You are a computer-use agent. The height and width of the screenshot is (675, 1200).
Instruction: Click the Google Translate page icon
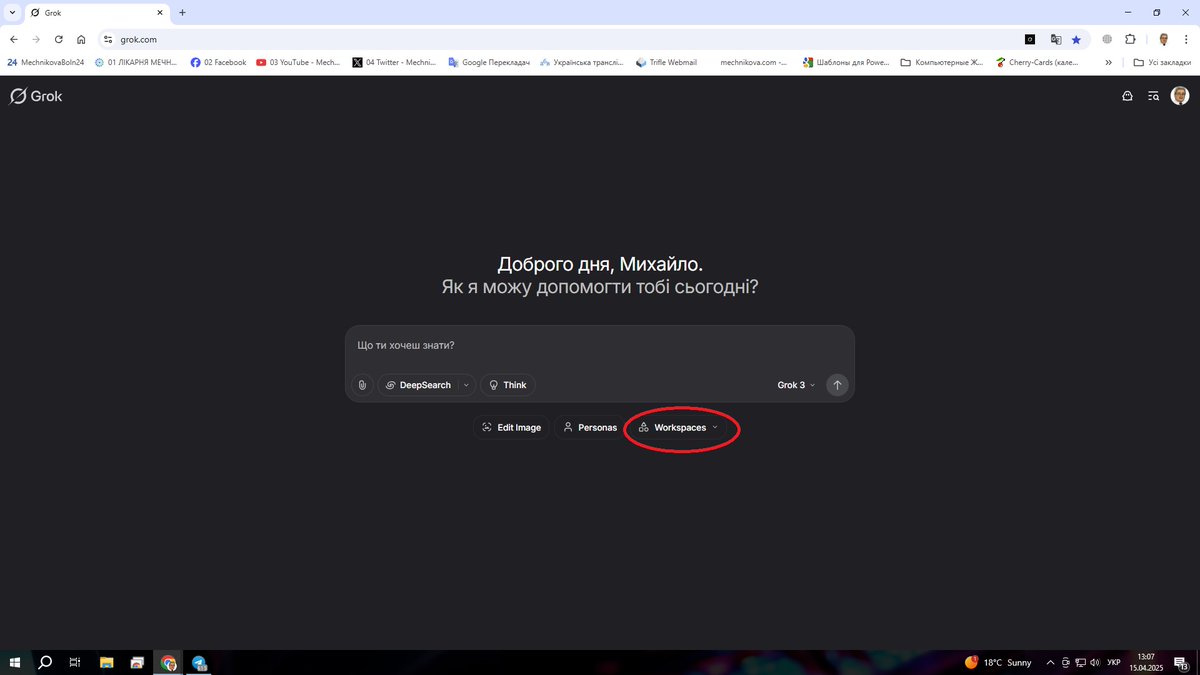click(x=1056, y=40)
